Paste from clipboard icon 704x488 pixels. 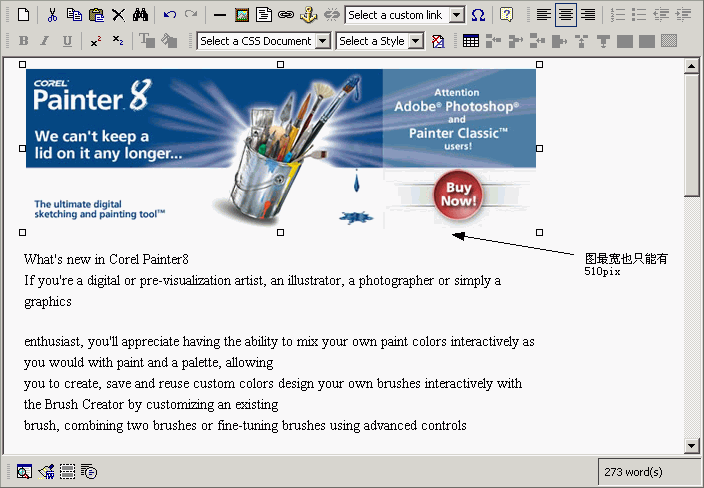[96, 15]
